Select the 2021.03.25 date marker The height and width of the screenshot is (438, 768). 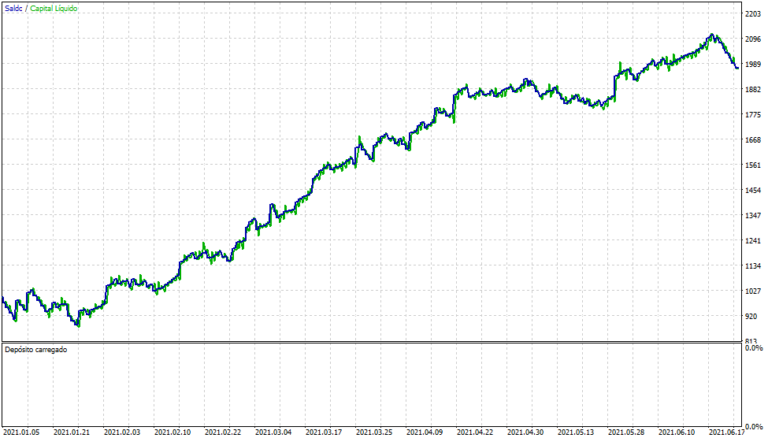pyautogui.click(x=376, y=432)
